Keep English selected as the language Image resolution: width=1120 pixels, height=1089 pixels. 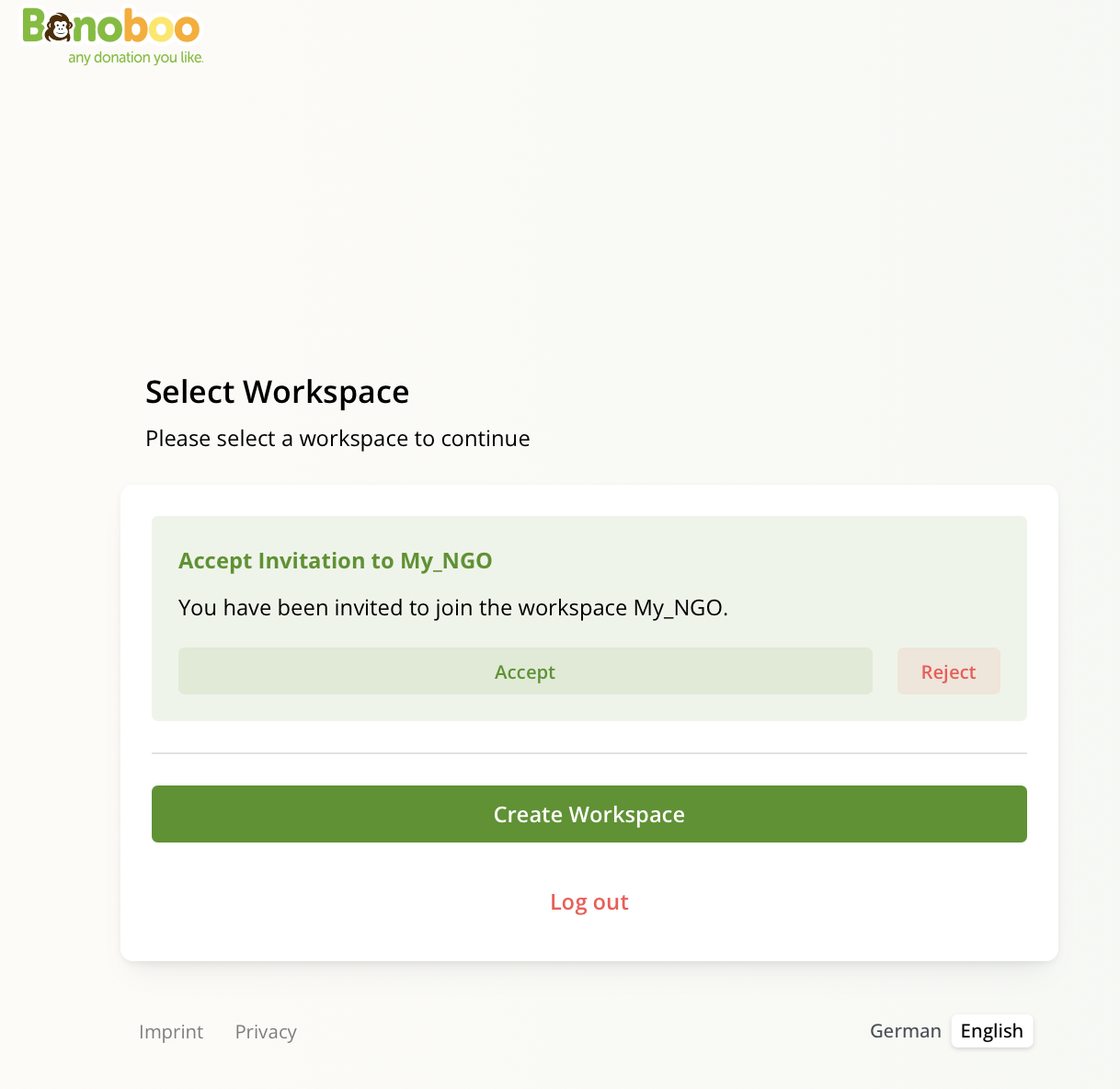tap(991, 1031)
